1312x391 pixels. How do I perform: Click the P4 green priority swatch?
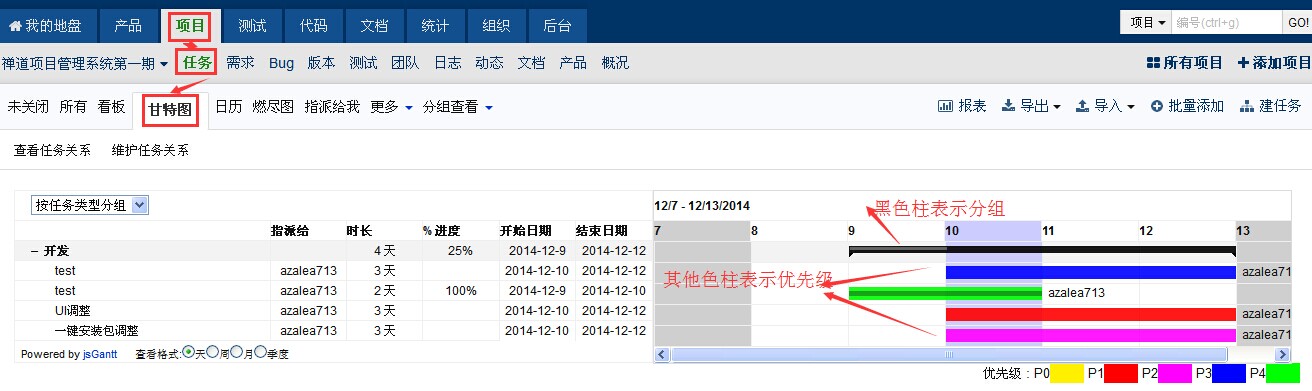coord(1283,374)
